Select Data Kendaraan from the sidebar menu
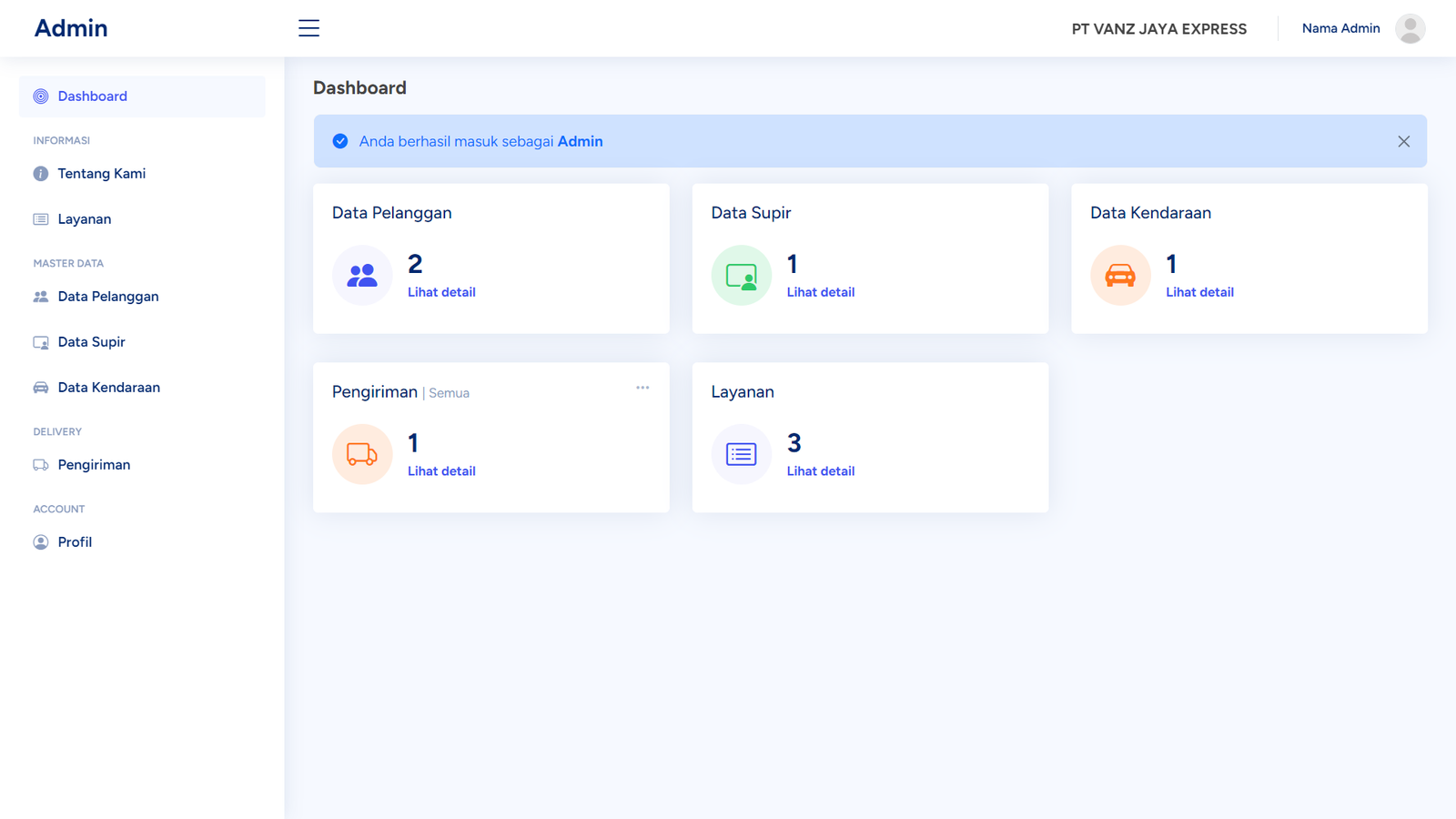 click(x=108, y=388)
